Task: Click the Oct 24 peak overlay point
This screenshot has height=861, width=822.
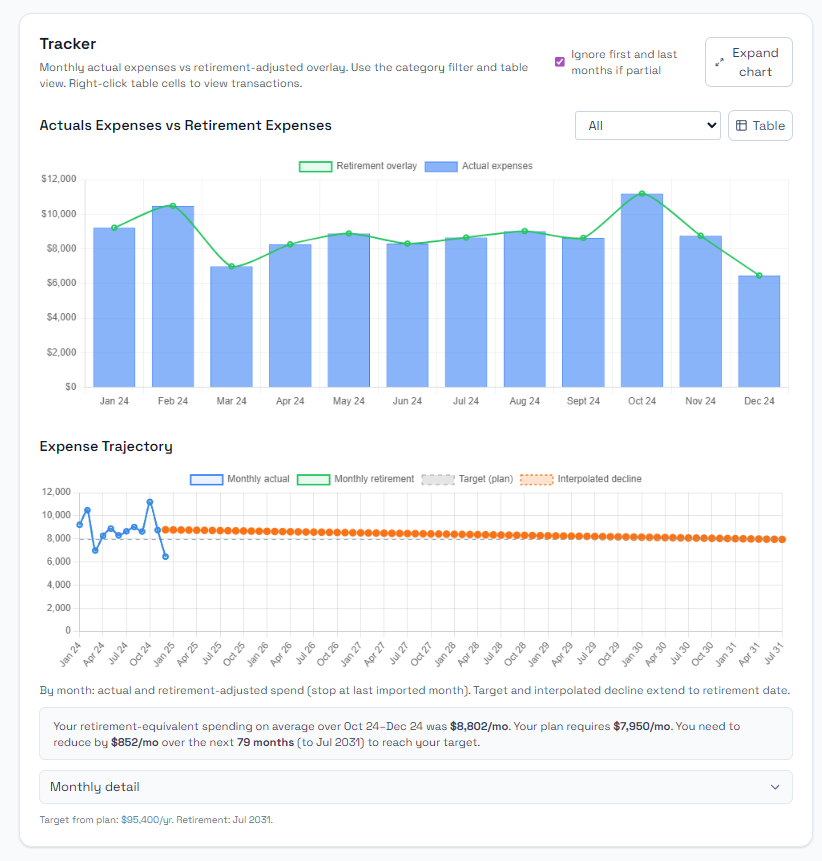Action: point(642,194)
